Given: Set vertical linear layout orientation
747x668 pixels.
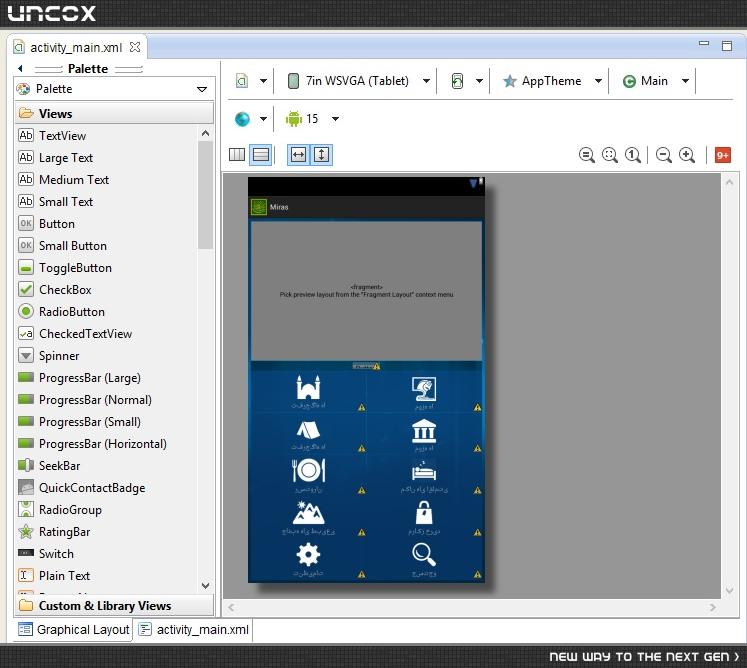Looking at the screenshot, I should (261, 155).
